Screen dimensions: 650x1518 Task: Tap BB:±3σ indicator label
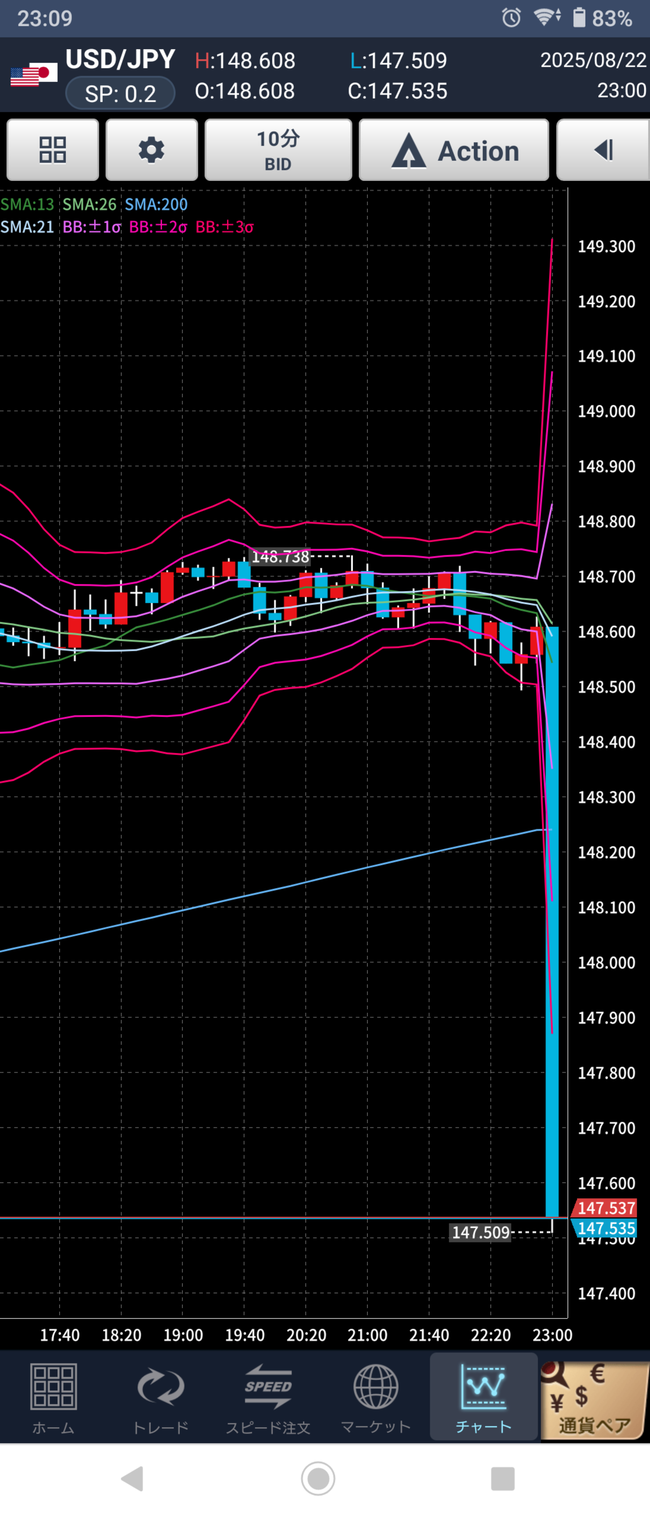(225, 227)
